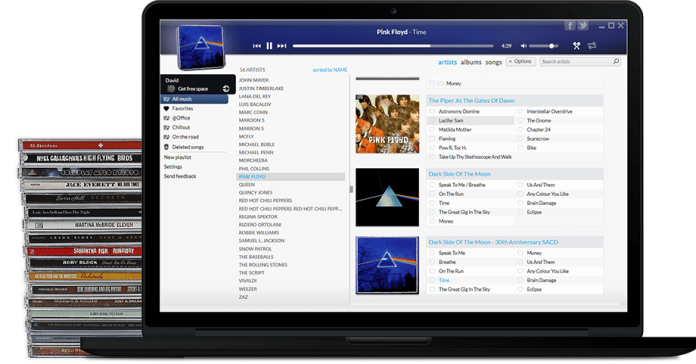The image size is (696, 364).
Task: Play the highlighted song Time in SACD album
Action: [444, 280]
